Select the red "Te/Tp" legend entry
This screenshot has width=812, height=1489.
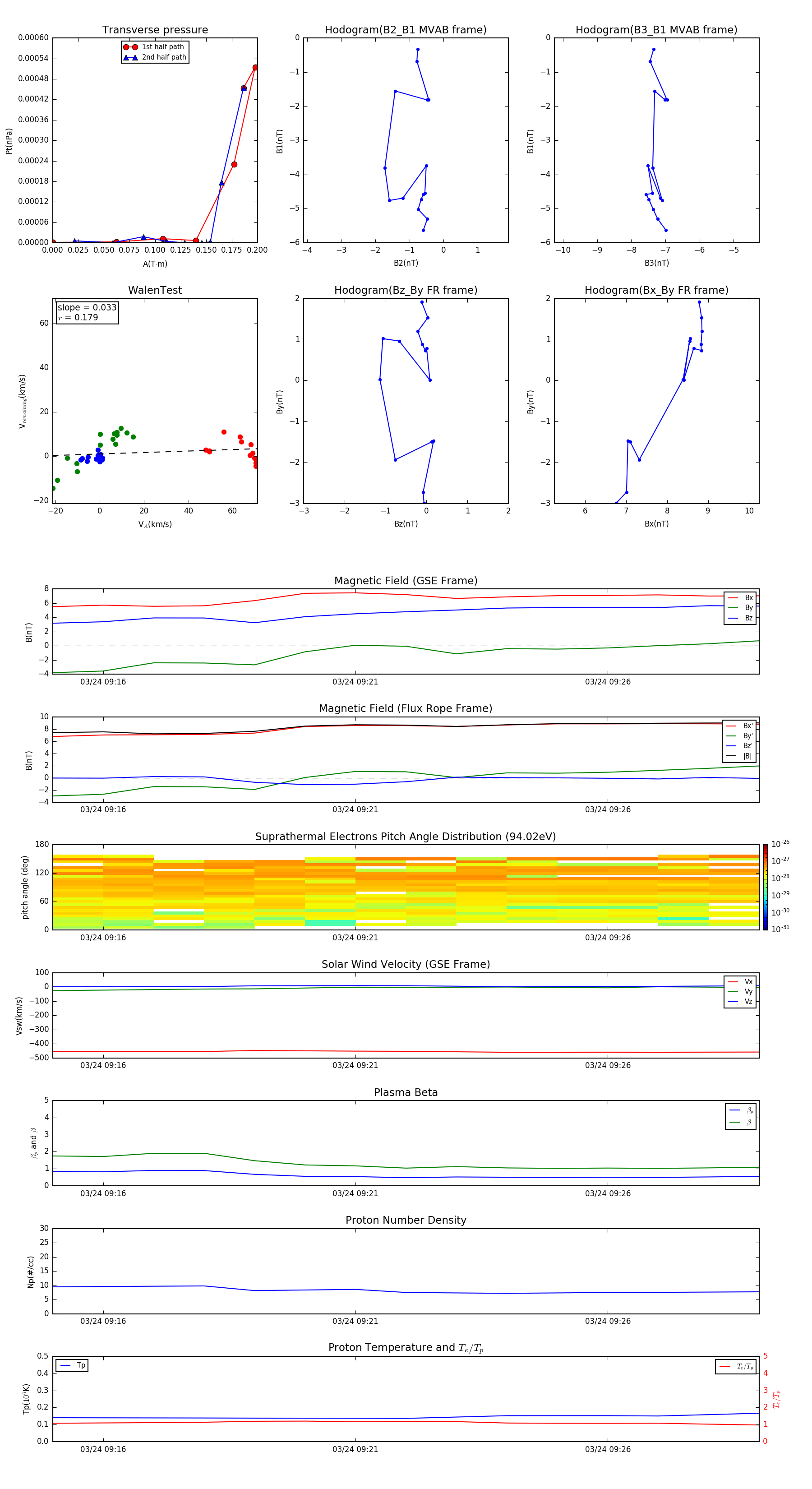(736, 1366)
